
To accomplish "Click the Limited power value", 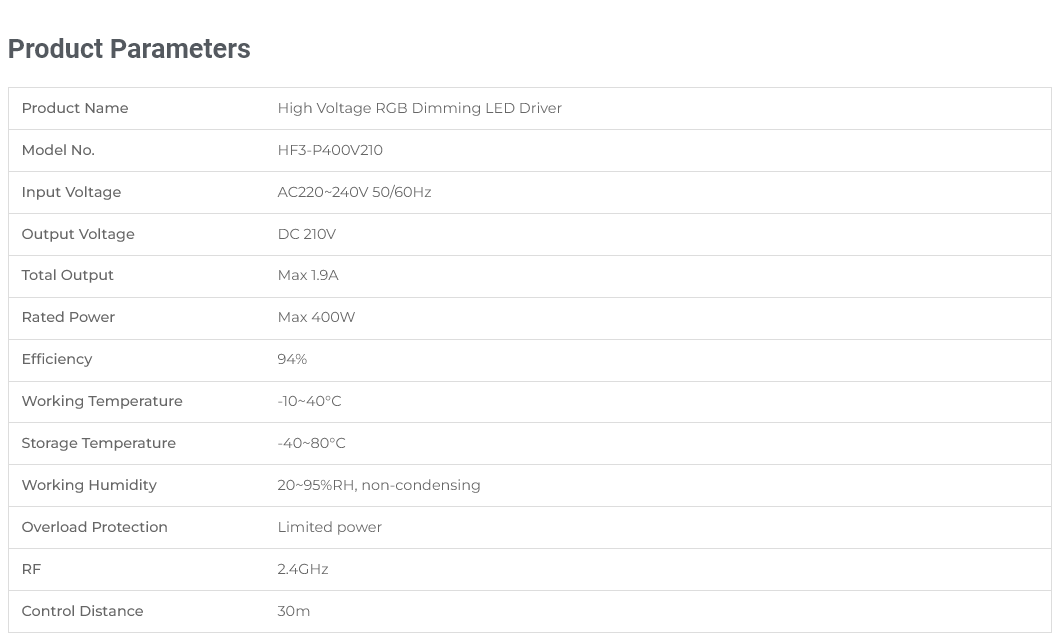I will 329,527.
